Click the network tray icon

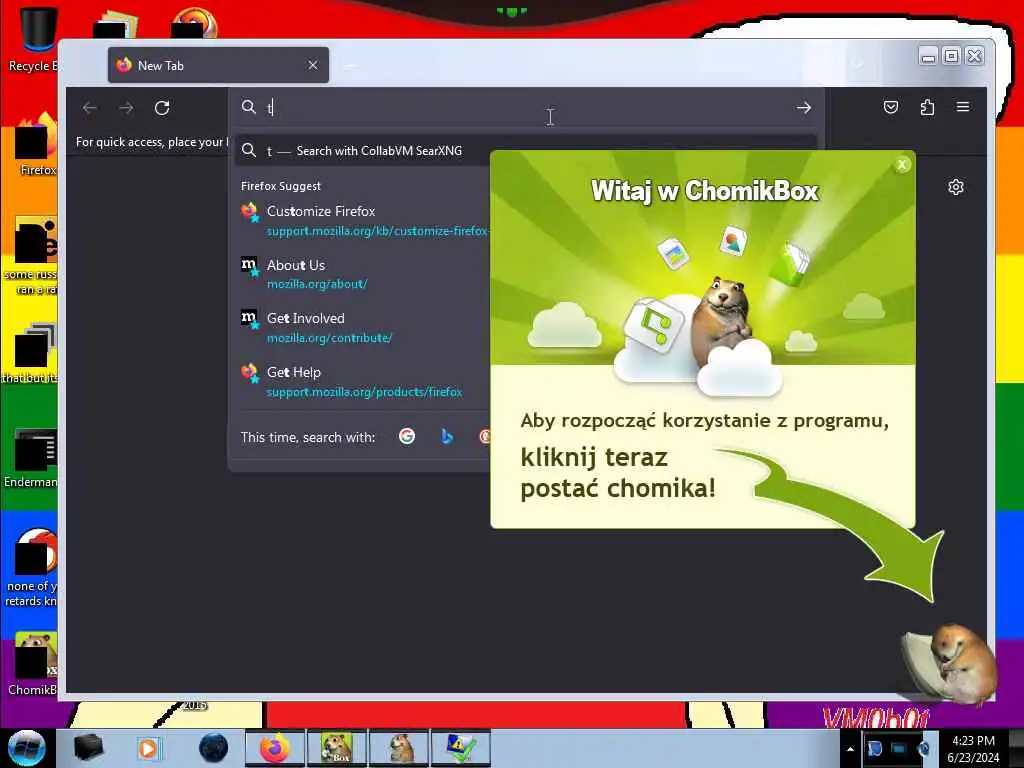point(899,748)
